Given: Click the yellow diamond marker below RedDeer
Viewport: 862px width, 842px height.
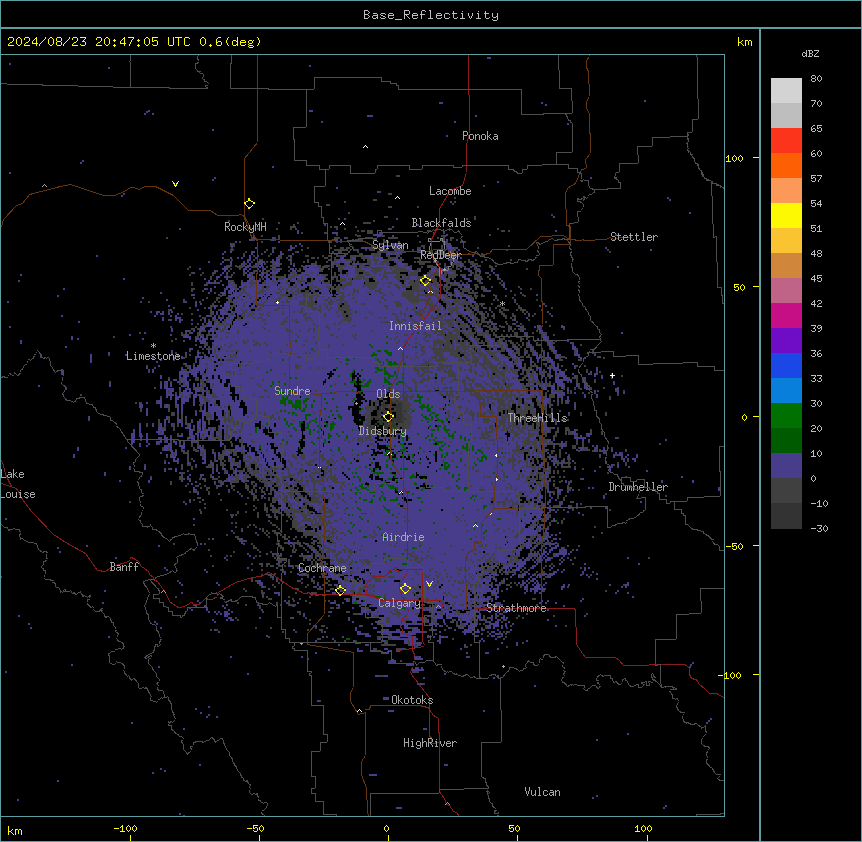Looking at the screenshot, I should tap(425, 281).
